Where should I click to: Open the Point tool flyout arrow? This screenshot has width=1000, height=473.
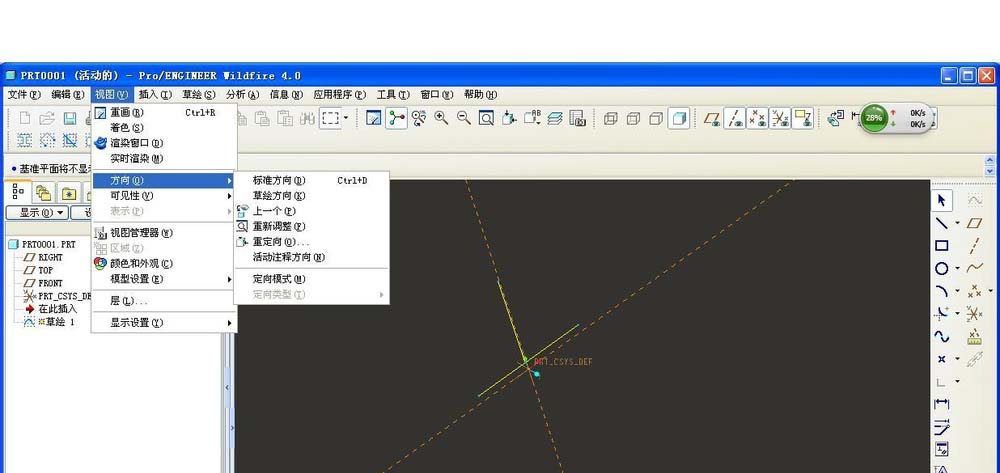pos(957,359)
